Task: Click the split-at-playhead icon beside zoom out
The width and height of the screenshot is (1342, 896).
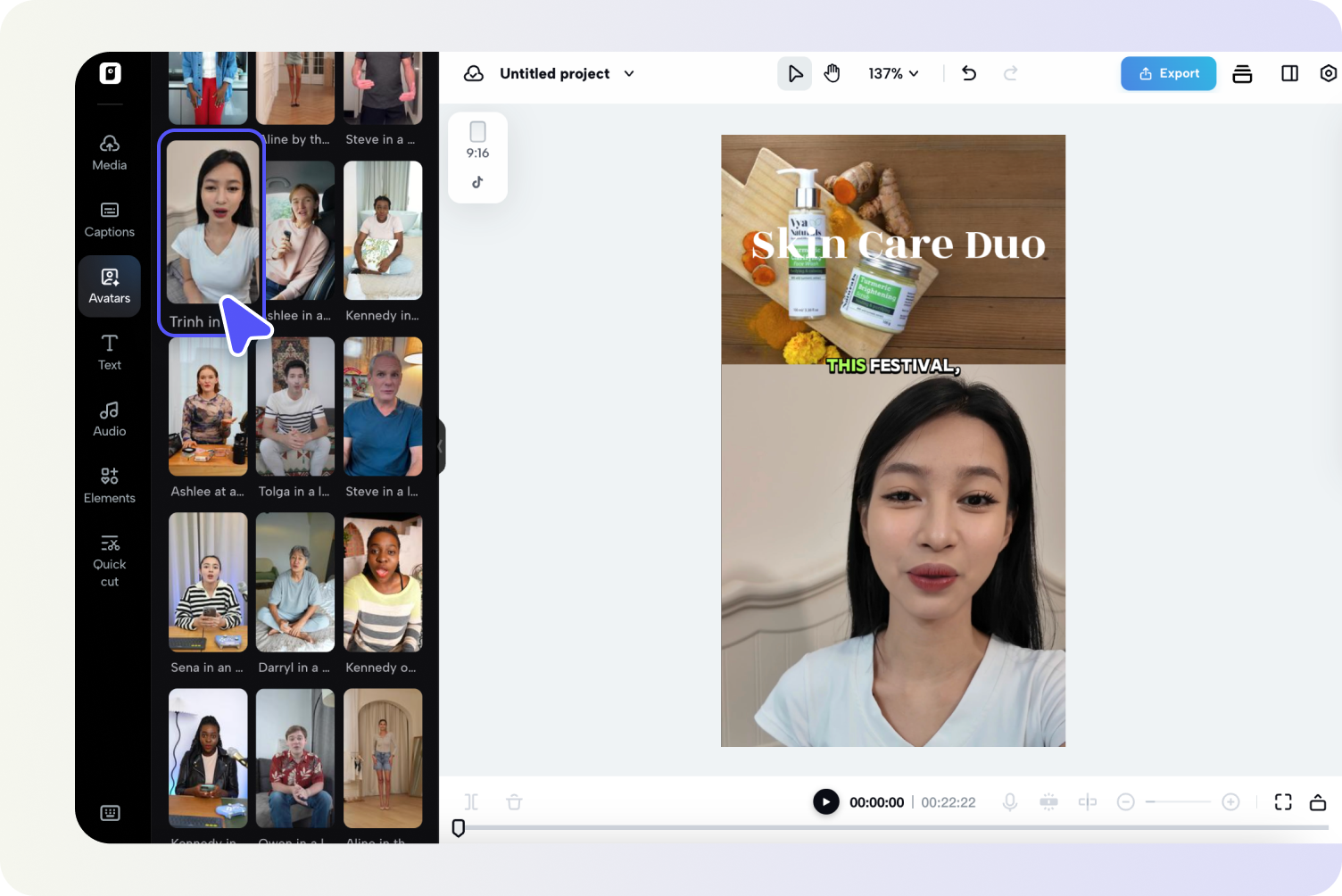Action: tap(1087, 802)
